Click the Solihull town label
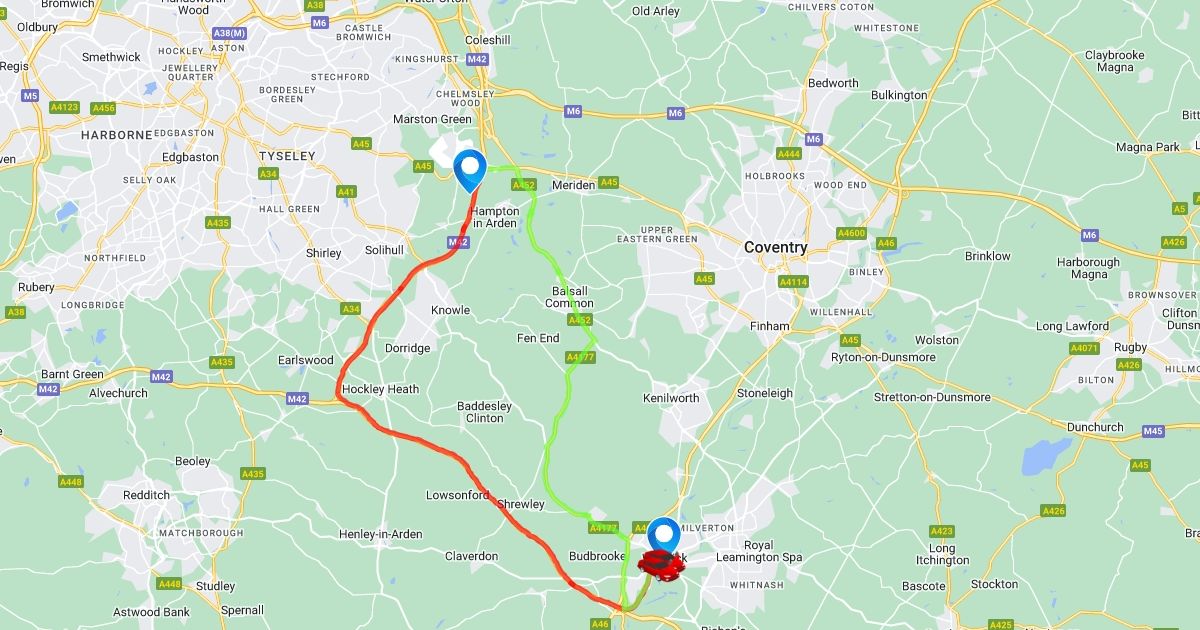Viewport: 1200px width, 630px height. [x=383, y=250]
